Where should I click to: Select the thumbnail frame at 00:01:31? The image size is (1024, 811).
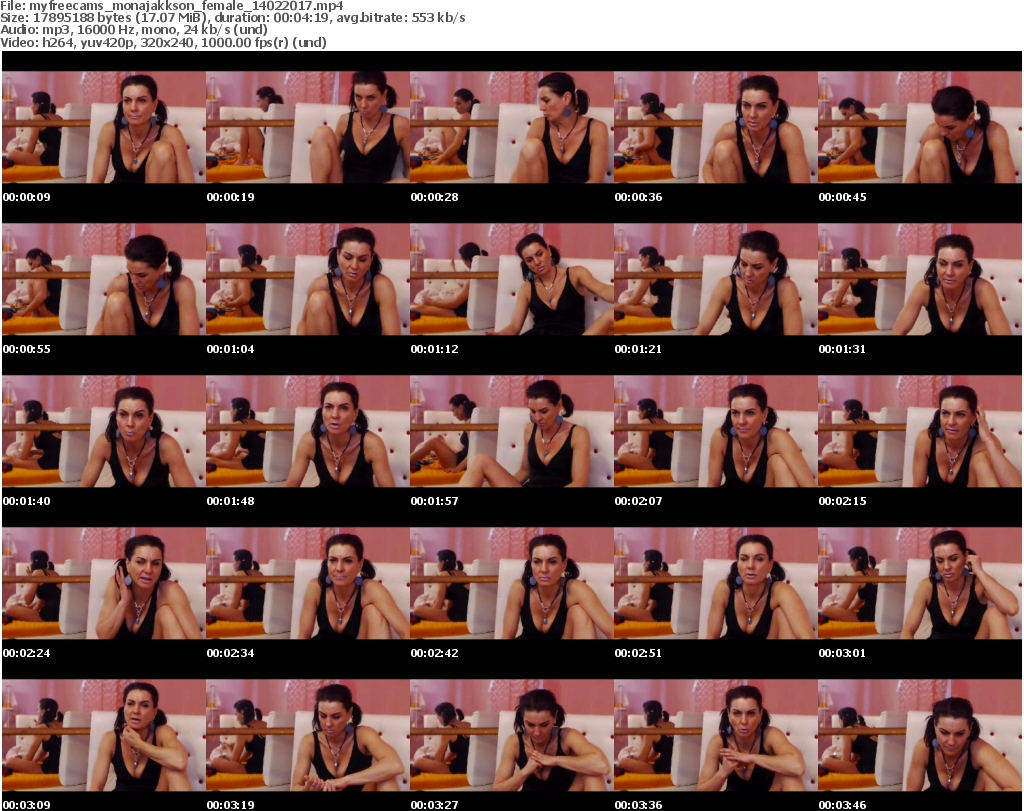[919, 279]
